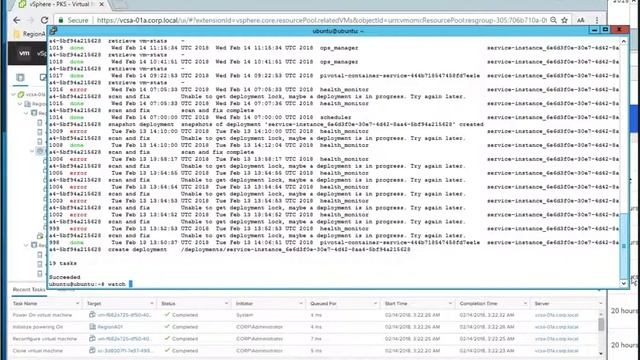Click 'Succeeded' text in terminal
The height and width of the screenshot is (360, 640).
(x=64, y=277)
